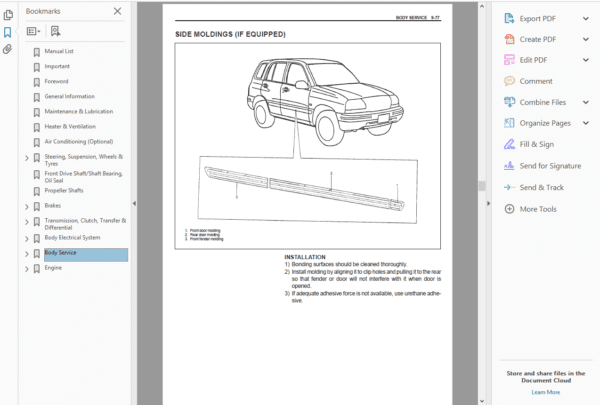Screen dimensions: 600x405
Task: Open the Fill & Sign tool
Action: (536, 144)
